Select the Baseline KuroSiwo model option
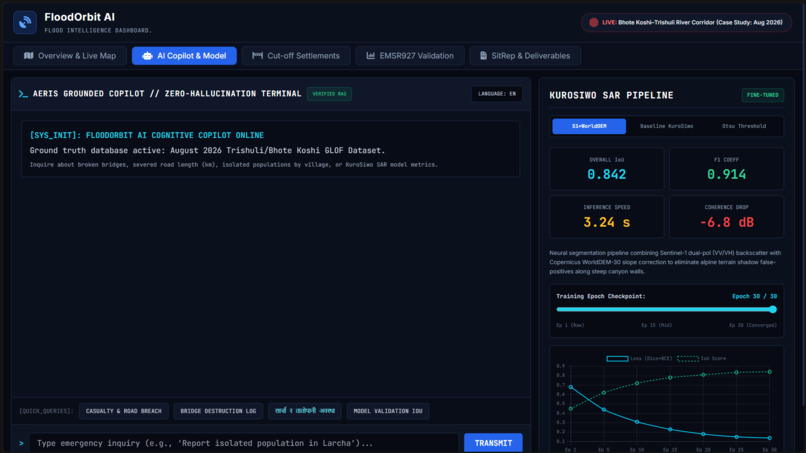This screenshot has width=806, height=453. click(x=666, y=126)
